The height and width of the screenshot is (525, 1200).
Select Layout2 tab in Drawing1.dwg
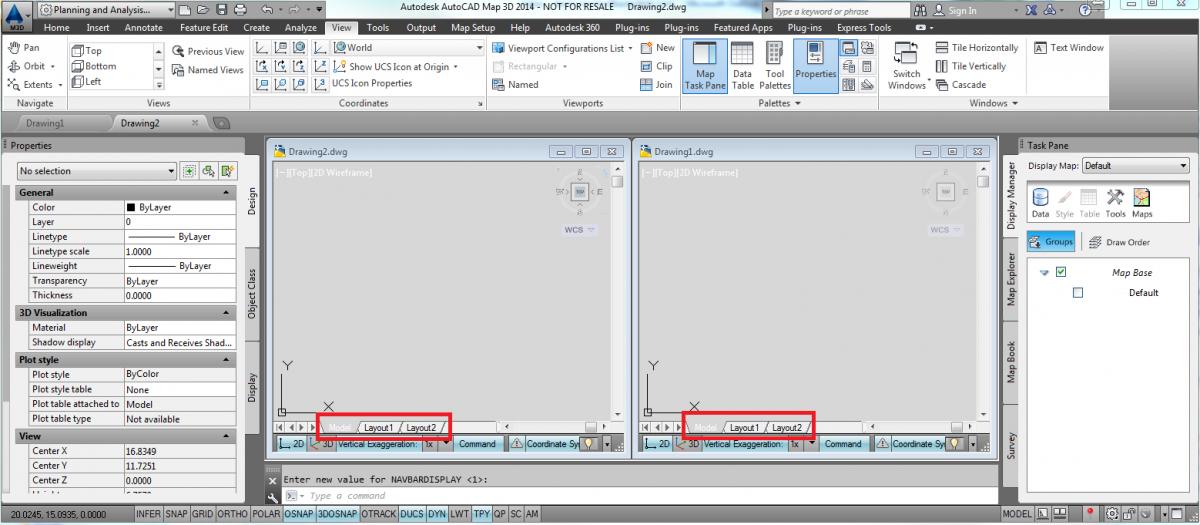pyautogui.click(x=787, y=427)
